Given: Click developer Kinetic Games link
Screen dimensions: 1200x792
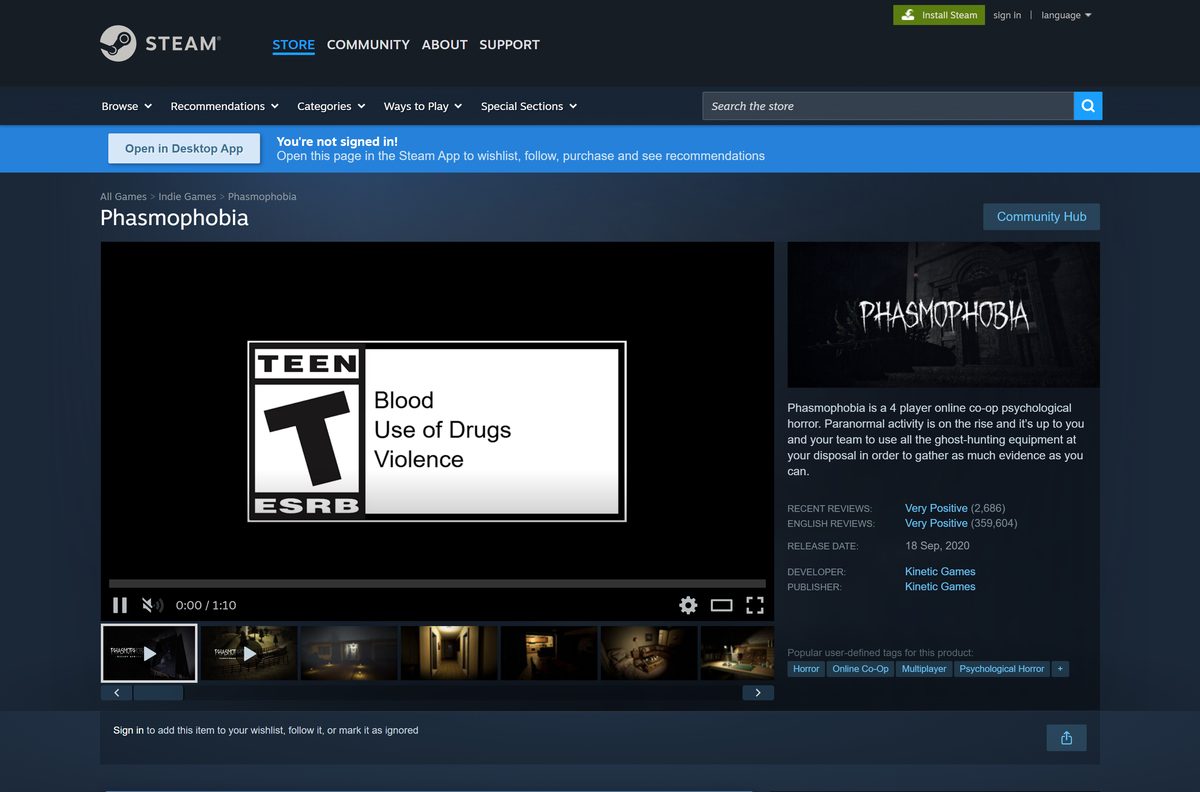Looking at the screenshot, I should (x=940, y=571).
